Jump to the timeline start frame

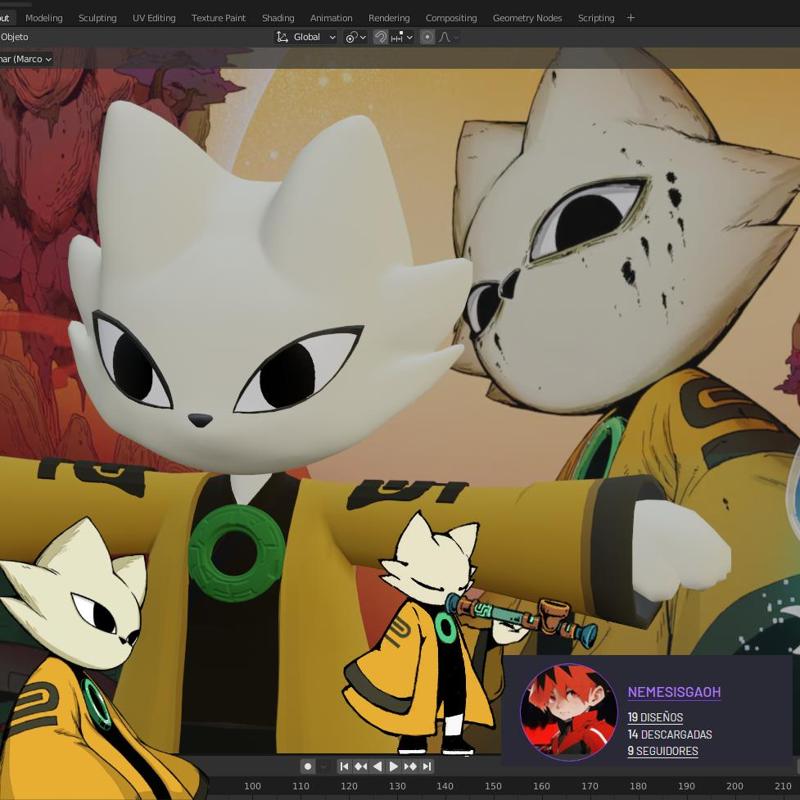(x=344, y=766)
